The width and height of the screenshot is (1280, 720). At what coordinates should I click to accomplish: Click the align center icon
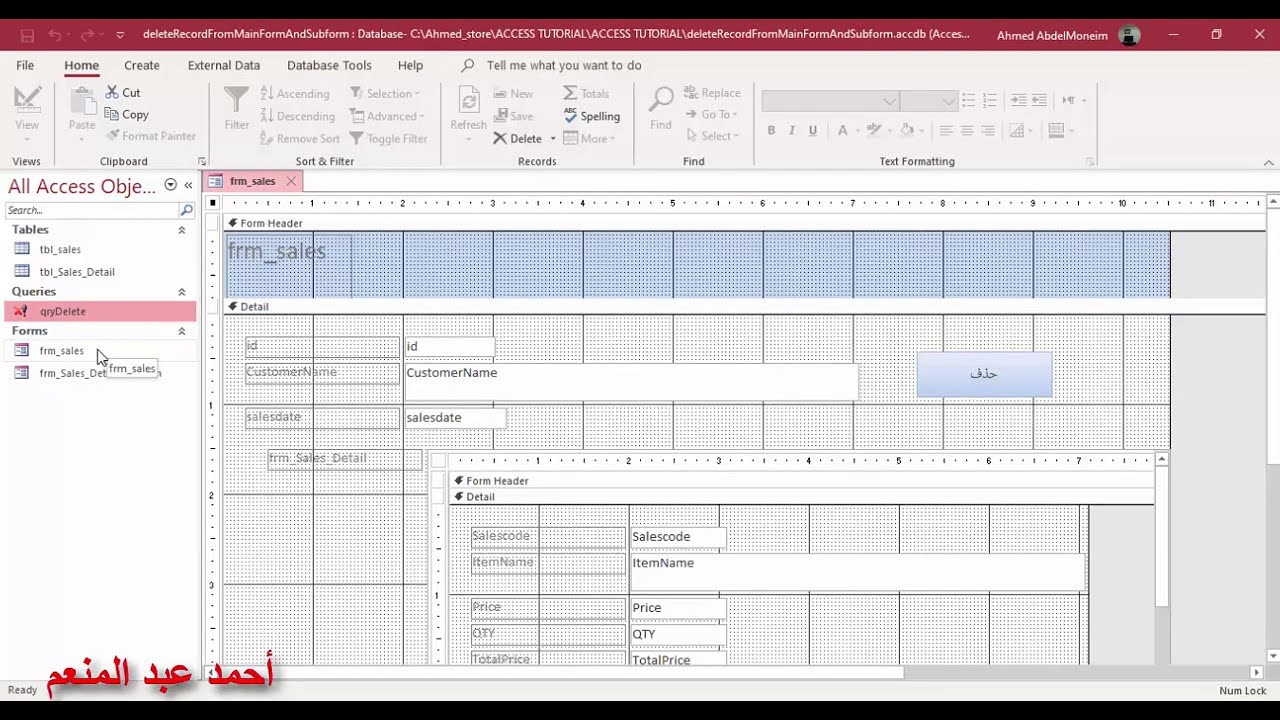967,130
